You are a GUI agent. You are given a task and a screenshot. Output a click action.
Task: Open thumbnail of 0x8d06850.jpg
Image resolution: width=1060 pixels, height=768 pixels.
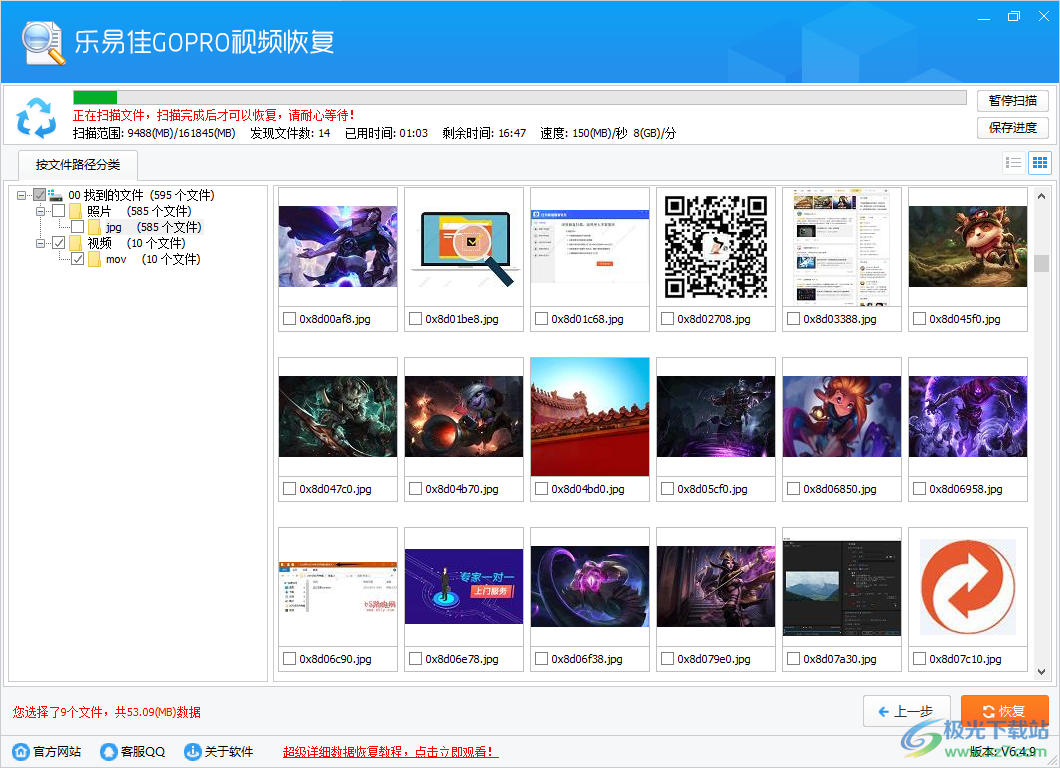pos(842,416)
